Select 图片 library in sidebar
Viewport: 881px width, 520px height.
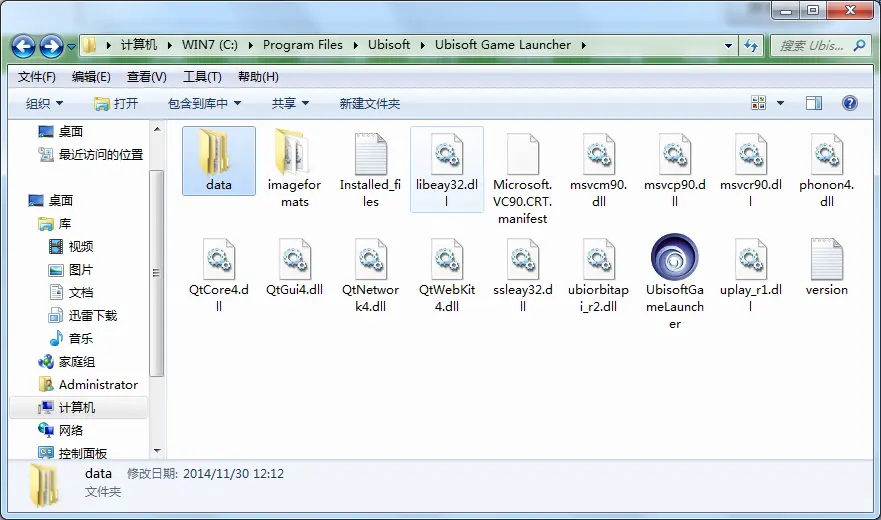[x=71, y=270]
